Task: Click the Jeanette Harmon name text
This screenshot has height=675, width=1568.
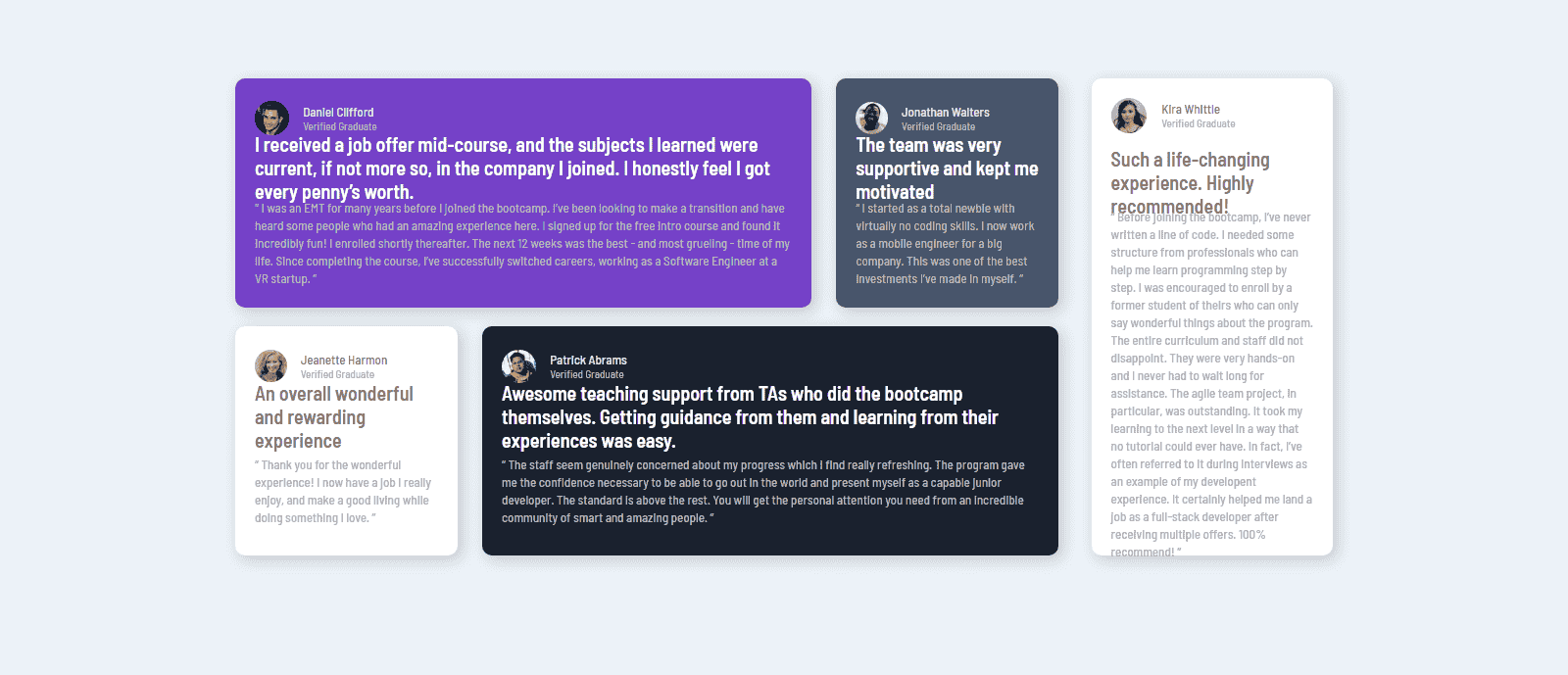Action: click(x=343, y=361)
